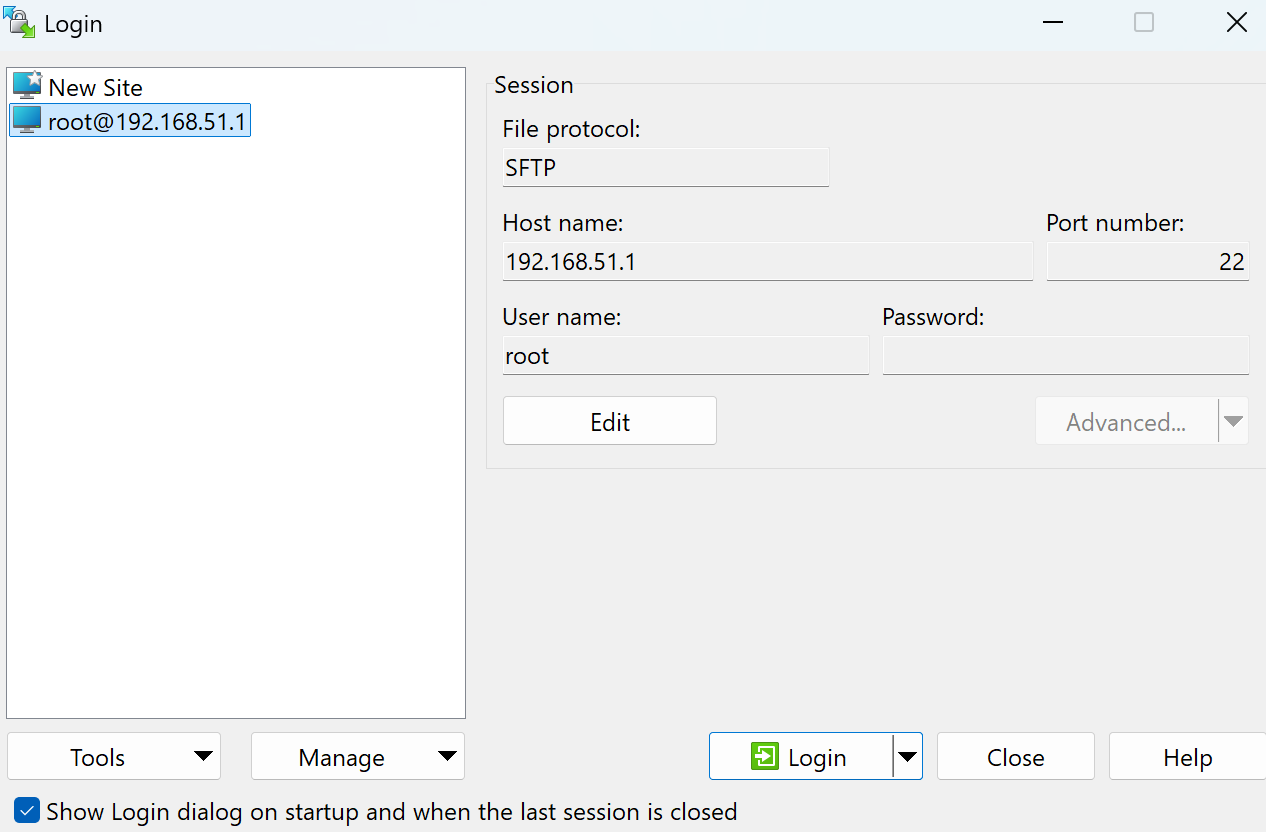The width and height of the screenshot is (1266, 832).
Task: Select the New Site entry
Action: [95, 87]
